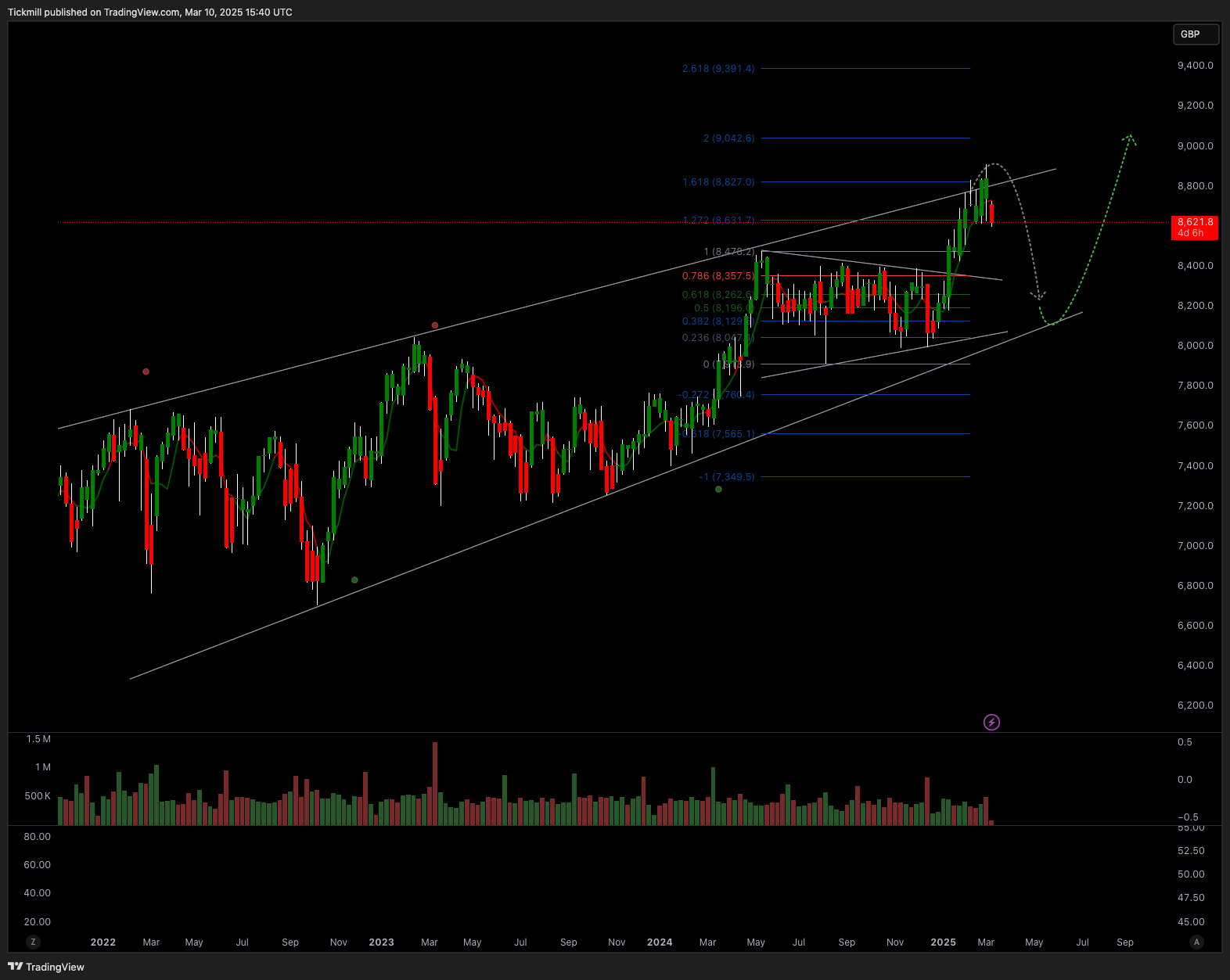The width and height of the screenshot is (1230, 980).
Task: Click the 2025 year label on time axis
Action: point(943,942)
